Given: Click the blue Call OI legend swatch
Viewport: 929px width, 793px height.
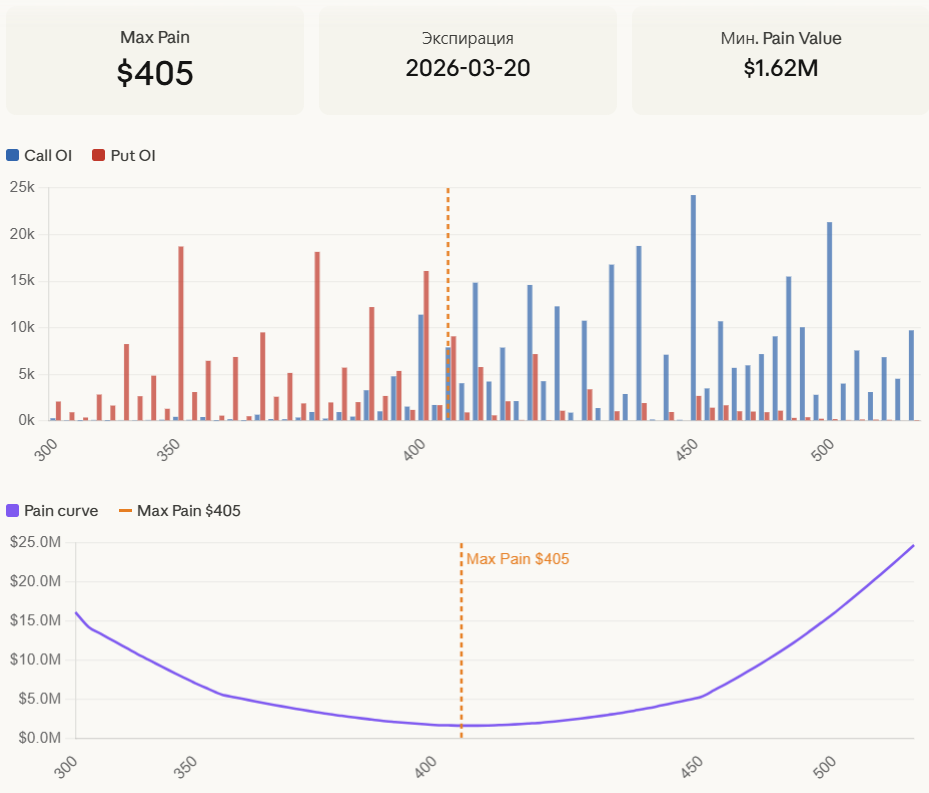Looking at the screenshot, I should pos(13,155).
